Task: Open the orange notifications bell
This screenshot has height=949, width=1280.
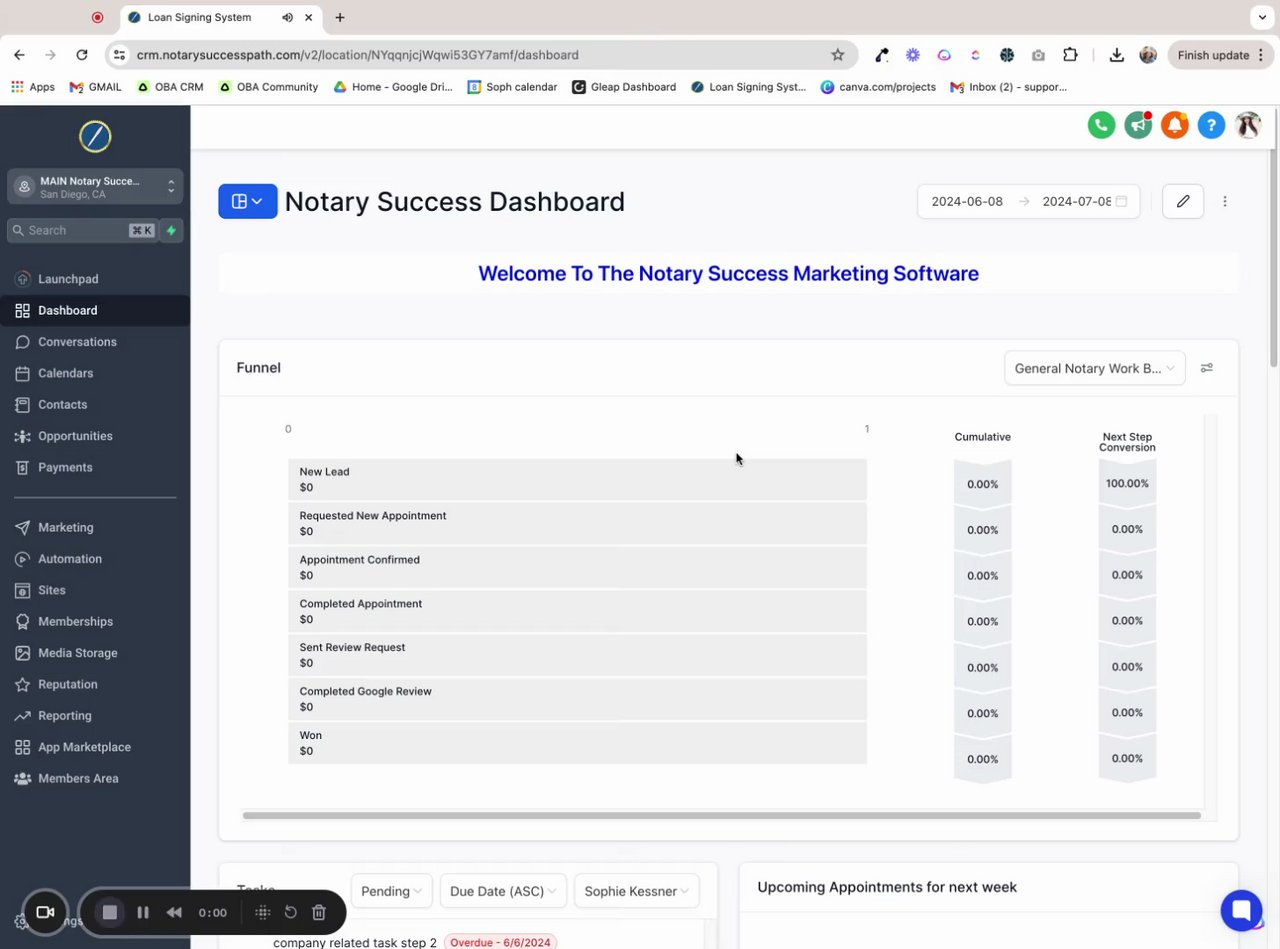Action: [x=1175, y=125]
